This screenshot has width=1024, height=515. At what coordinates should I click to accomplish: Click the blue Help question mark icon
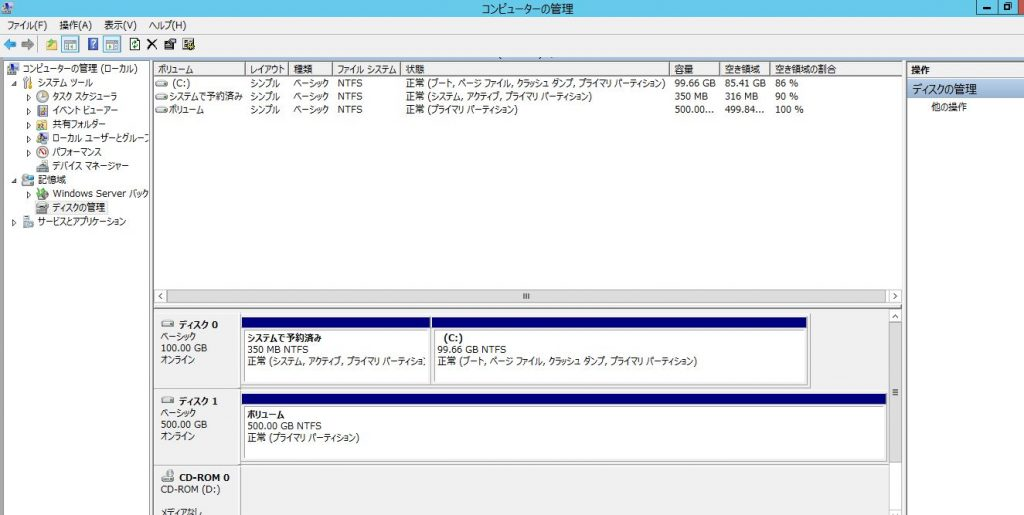click(x=92, y=44)
